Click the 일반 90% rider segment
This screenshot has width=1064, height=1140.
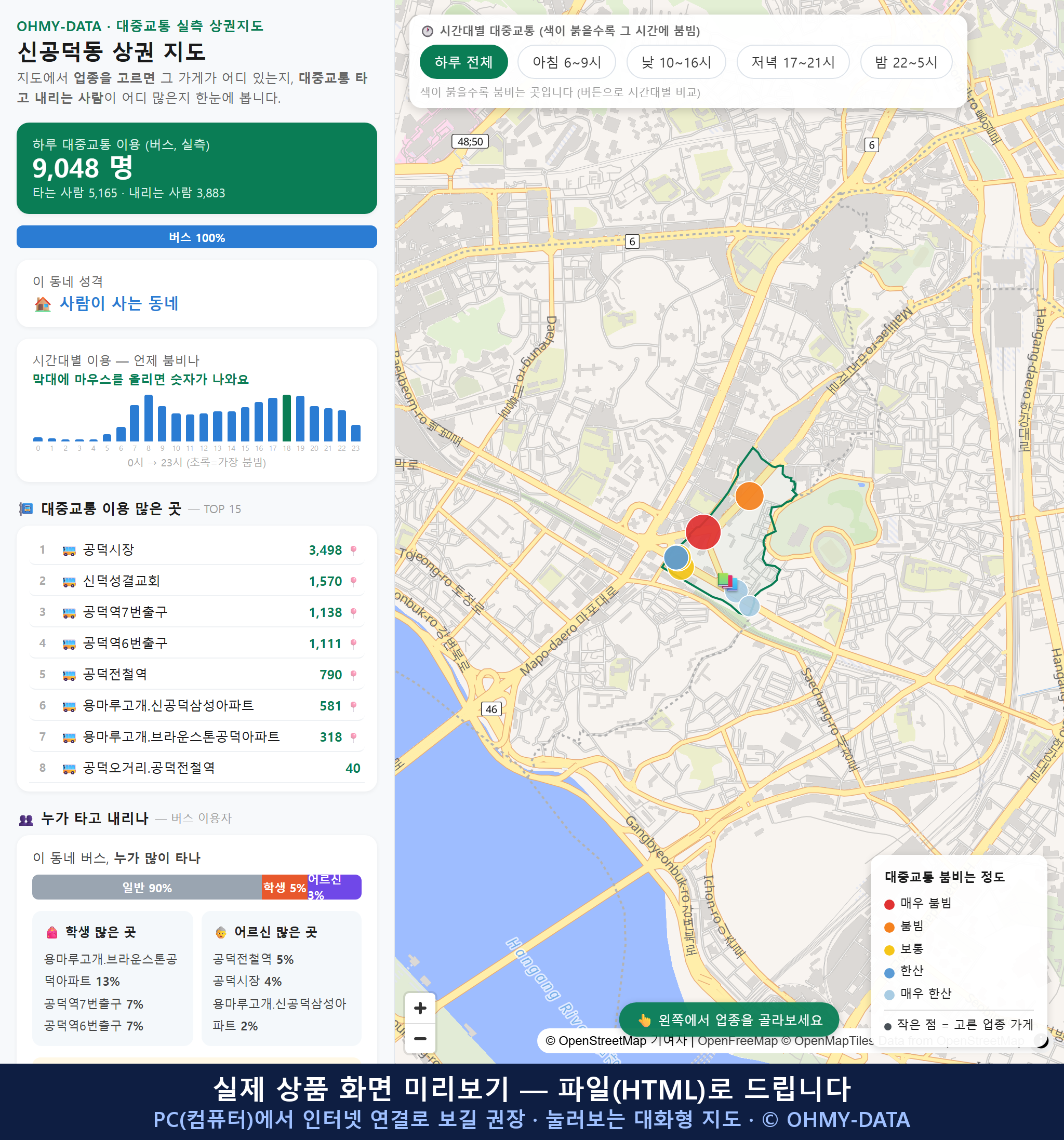click(x=147, y=888)
